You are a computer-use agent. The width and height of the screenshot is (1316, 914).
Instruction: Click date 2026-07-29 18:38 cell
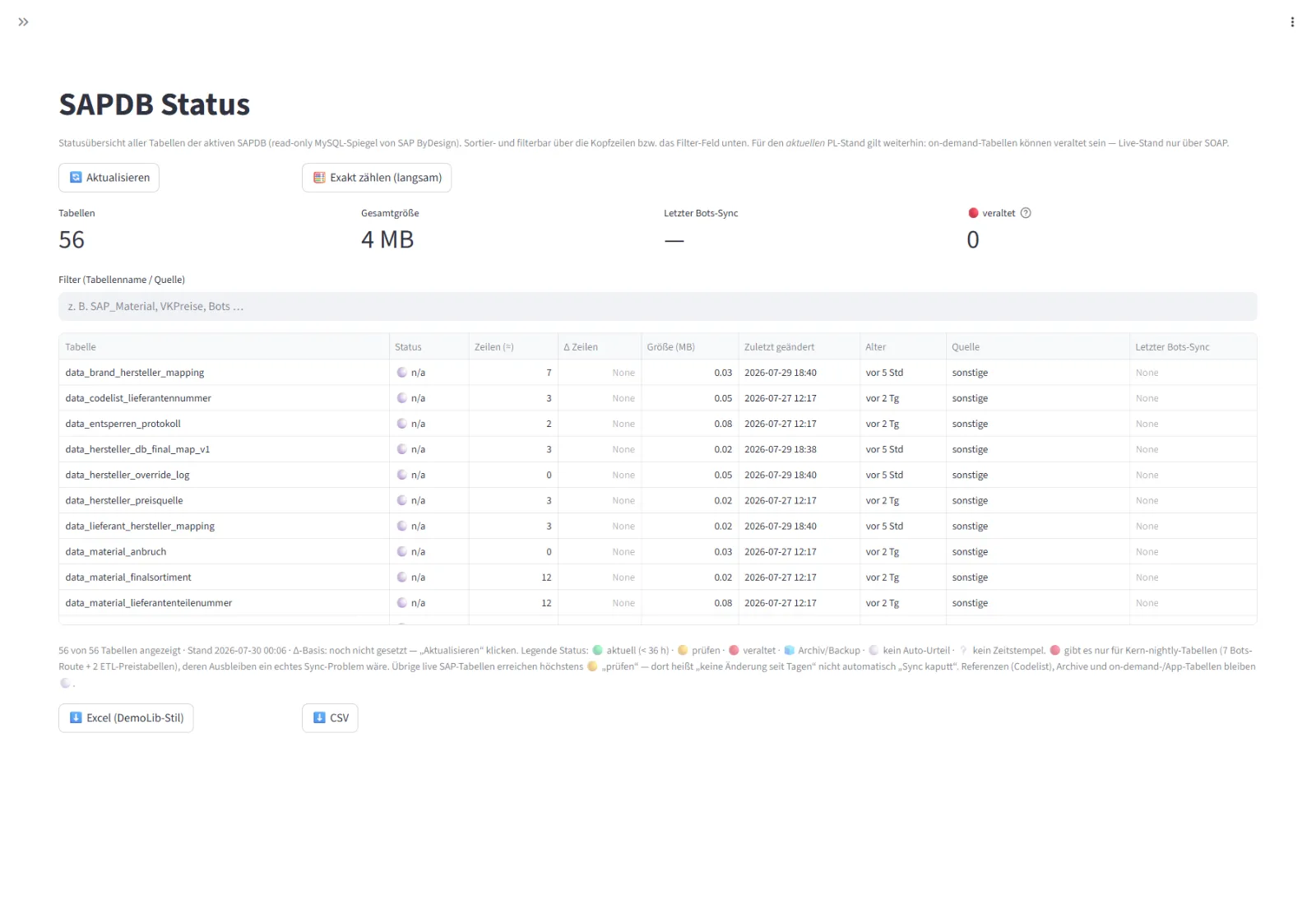(x=799, y=449)
